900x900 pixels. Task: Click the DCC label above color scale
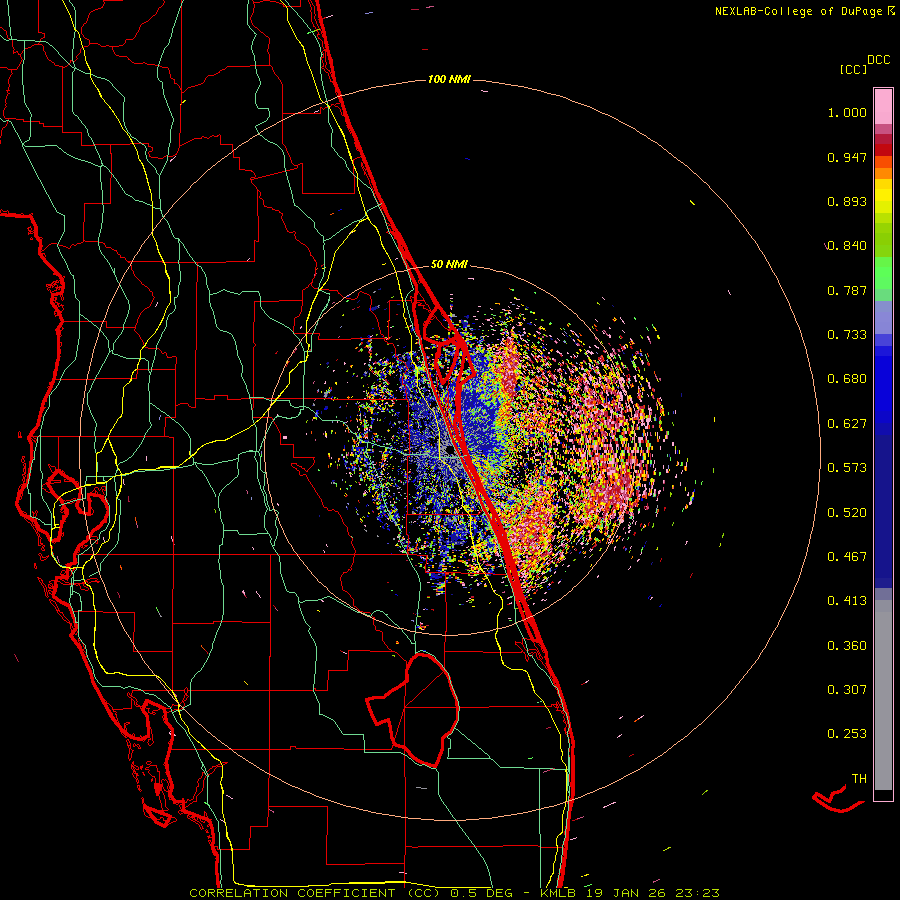[x=879, y=60]
